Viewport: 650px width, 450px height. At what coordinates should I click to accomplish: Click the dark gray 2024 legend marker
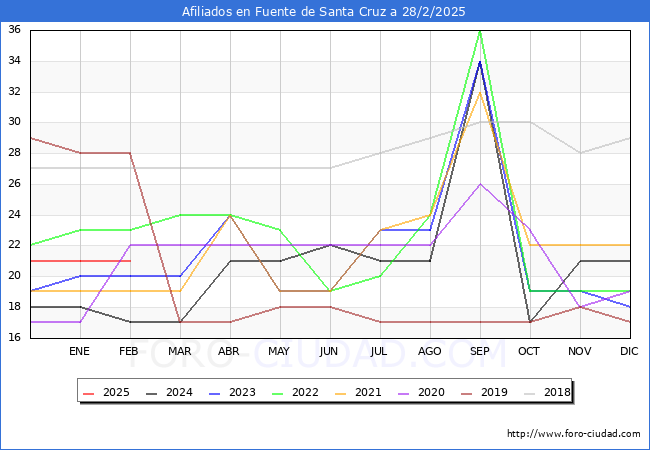[x=152, y=393]
